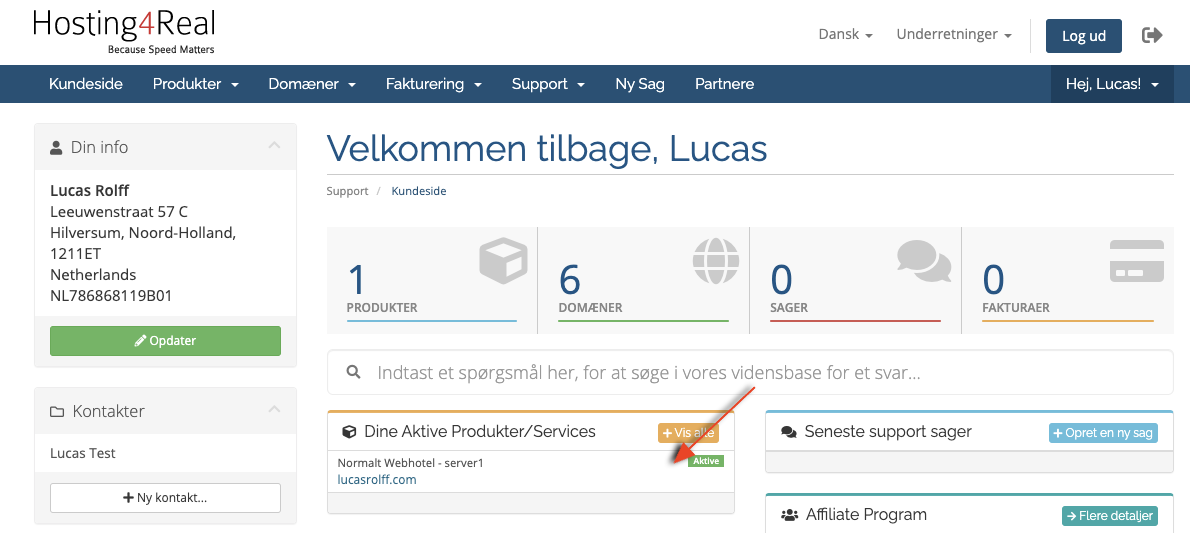Click the chat bubbles icon in Sager tile

[924, 263]
